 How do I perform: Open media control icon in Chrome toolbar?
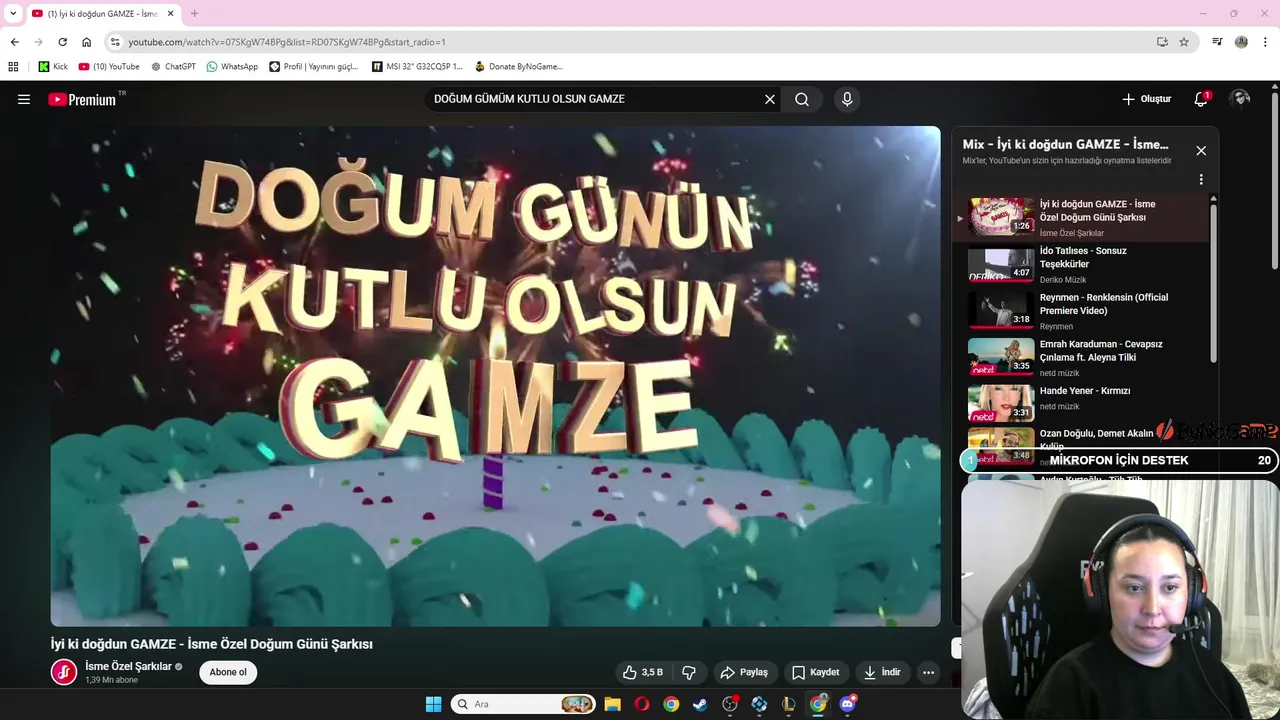click(x=1217, y=42)
